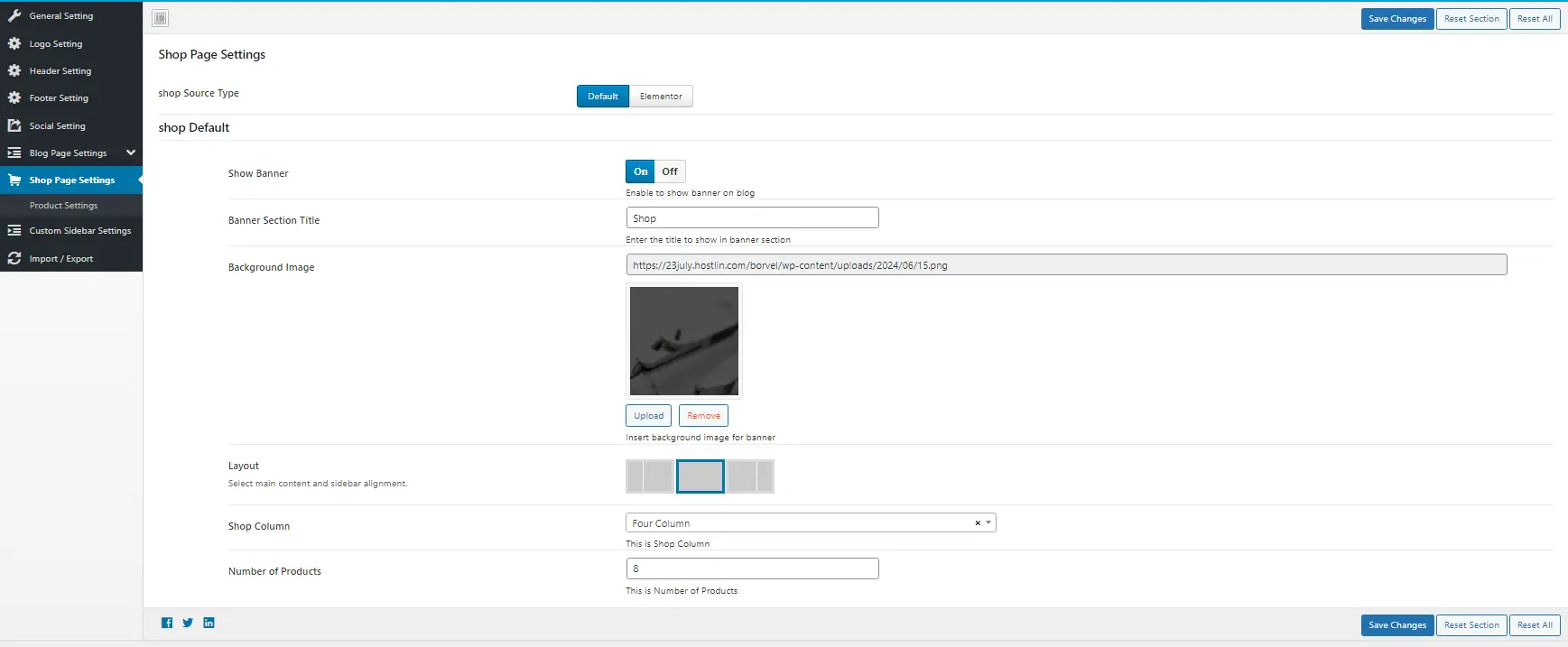Set shop source type to Default
Viewport: 1568px width, 647px height.
click(602, 97)
